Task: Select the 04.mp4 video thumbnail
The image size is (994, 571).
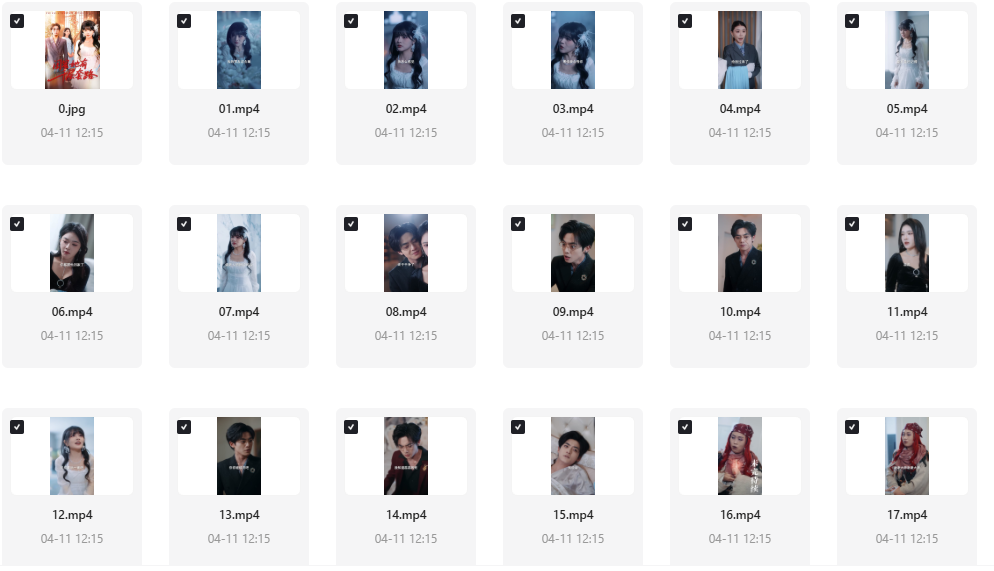Action: click(740, 50)
